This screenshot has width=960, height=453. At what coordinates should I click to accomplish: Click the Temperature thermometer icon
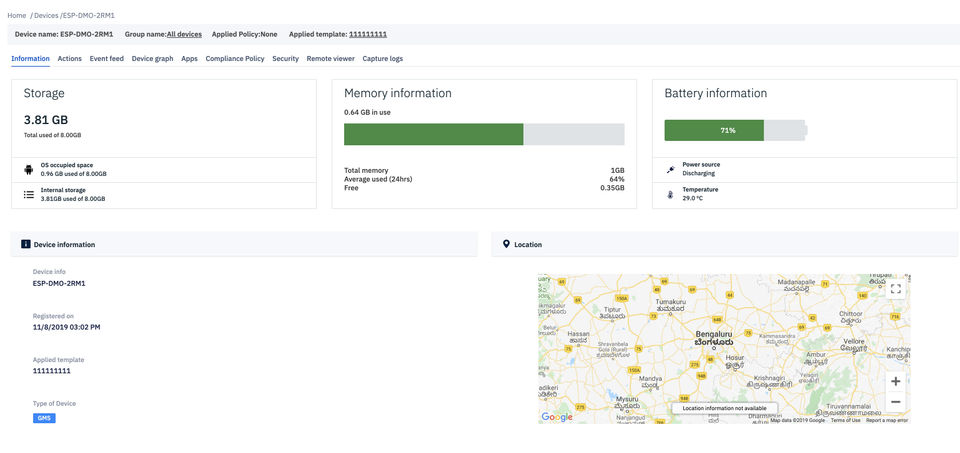(670, 194)
